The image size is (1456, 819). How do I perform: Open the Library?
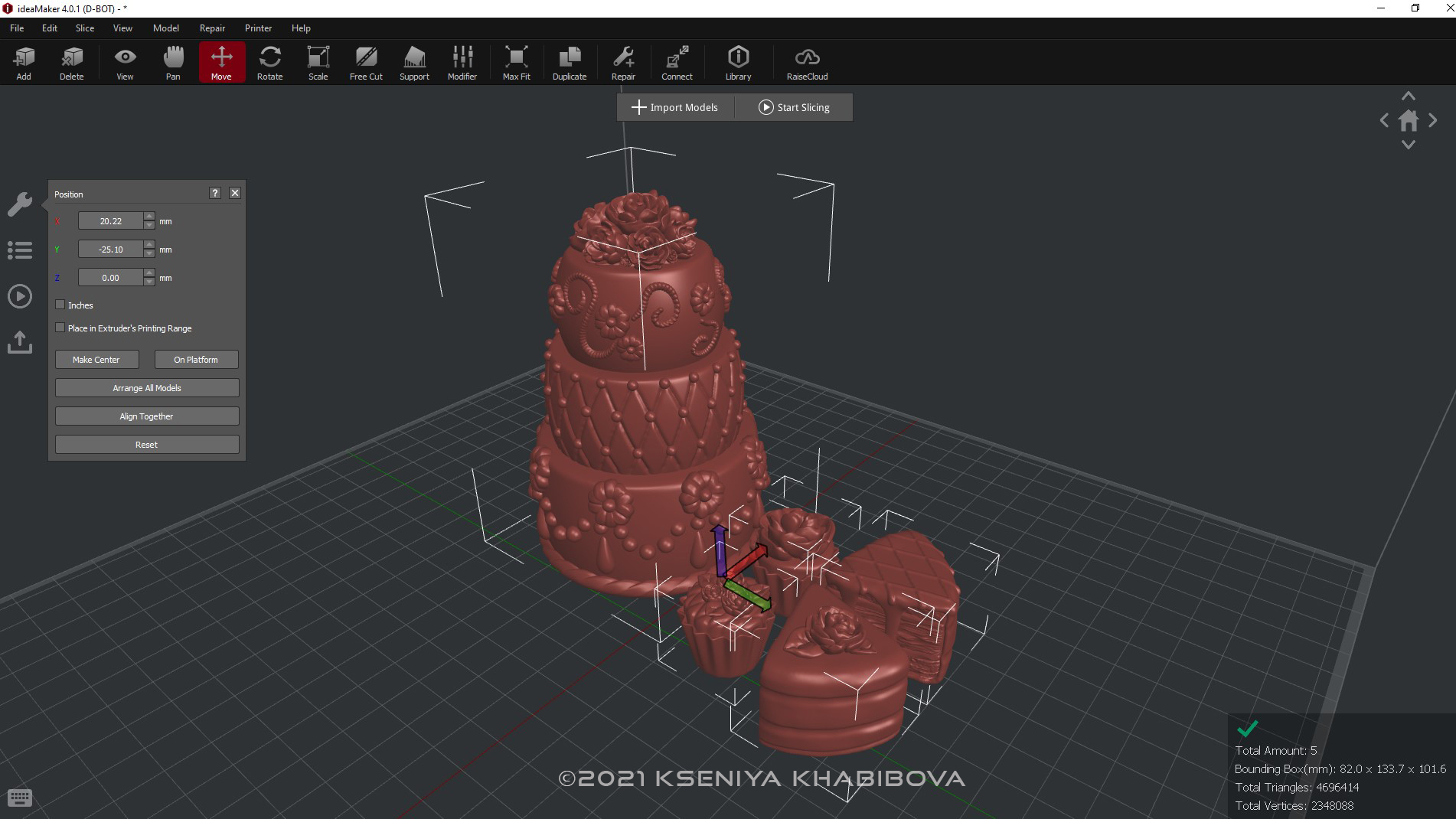[737, 61]
